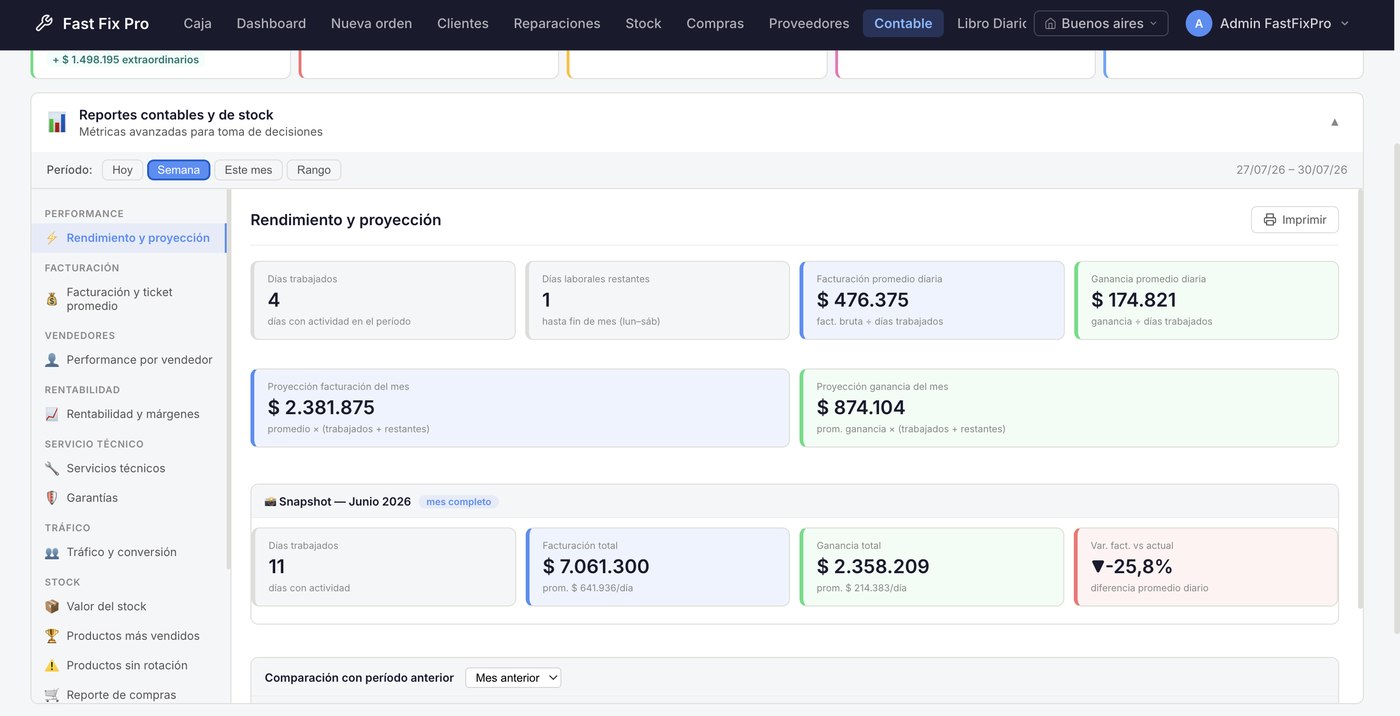Click the shield icon of Garantías
1400x716 pixels.
tap(52, 498)
